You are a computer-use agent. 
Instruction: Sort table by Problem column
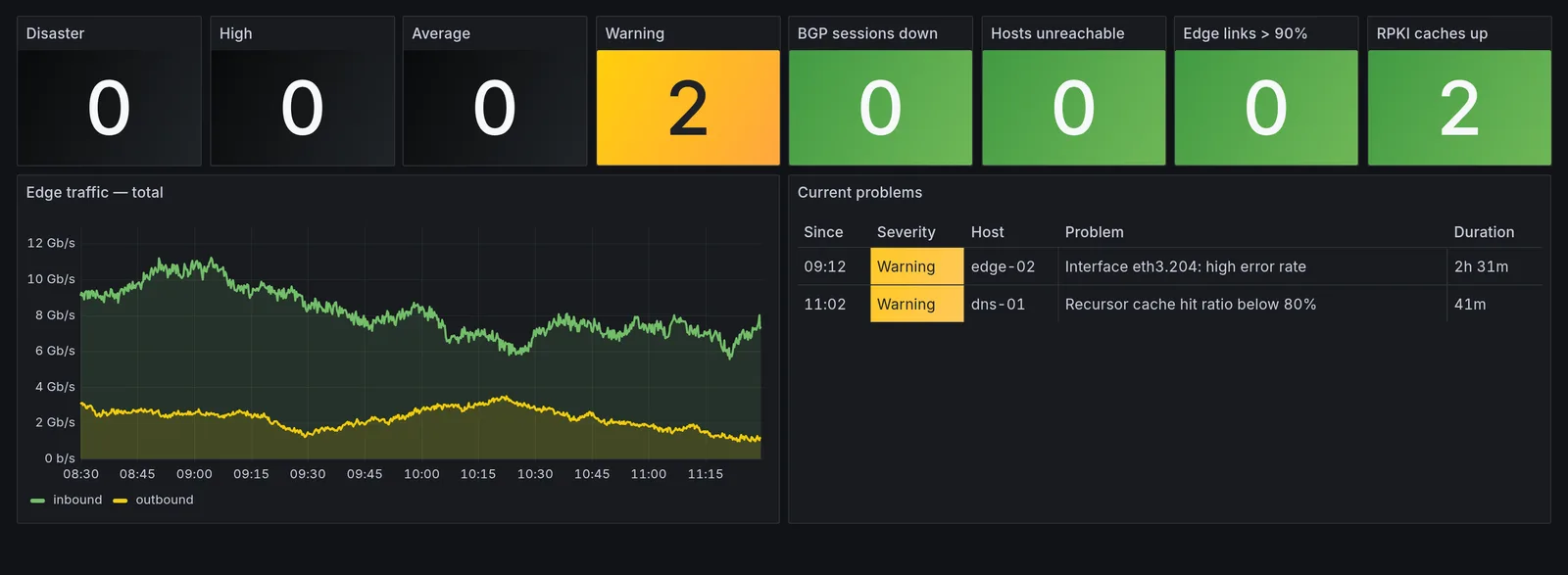click(1094, 232)
